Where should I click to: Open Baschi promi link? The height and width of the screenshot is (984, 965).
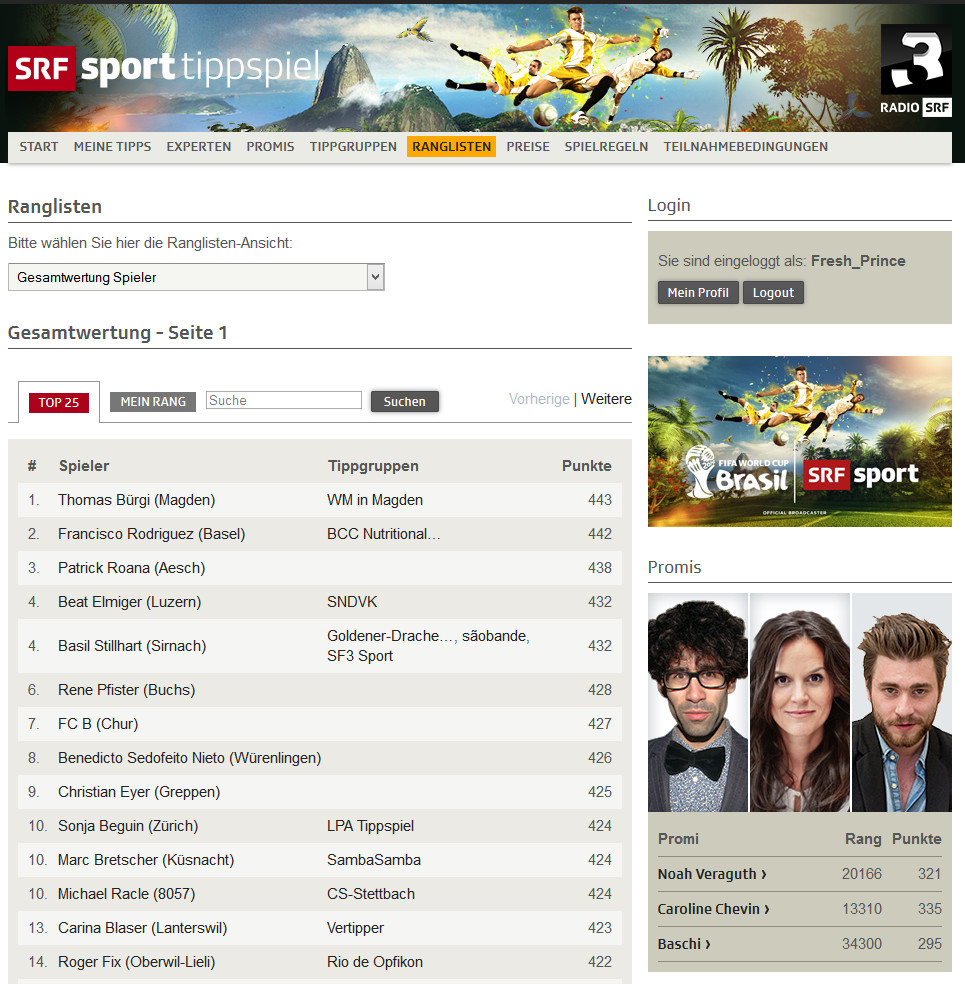[684, 944]
